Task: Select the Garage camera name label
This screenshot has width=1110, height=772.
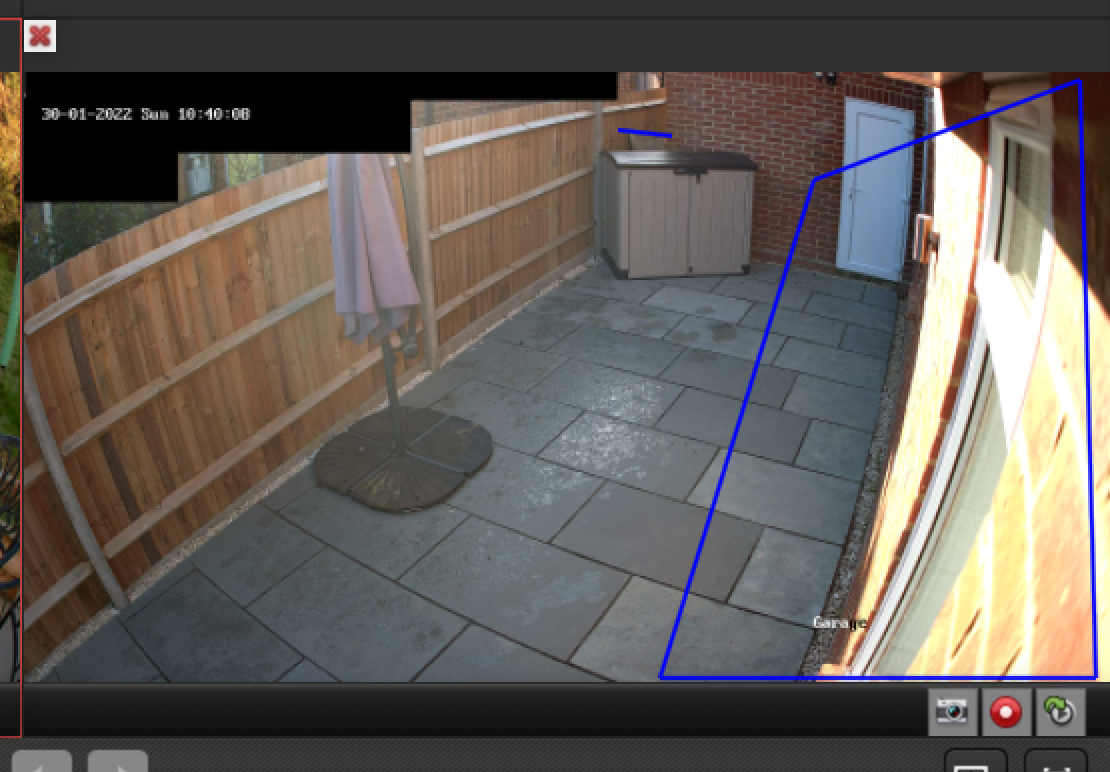Action: tap(838, 622)
